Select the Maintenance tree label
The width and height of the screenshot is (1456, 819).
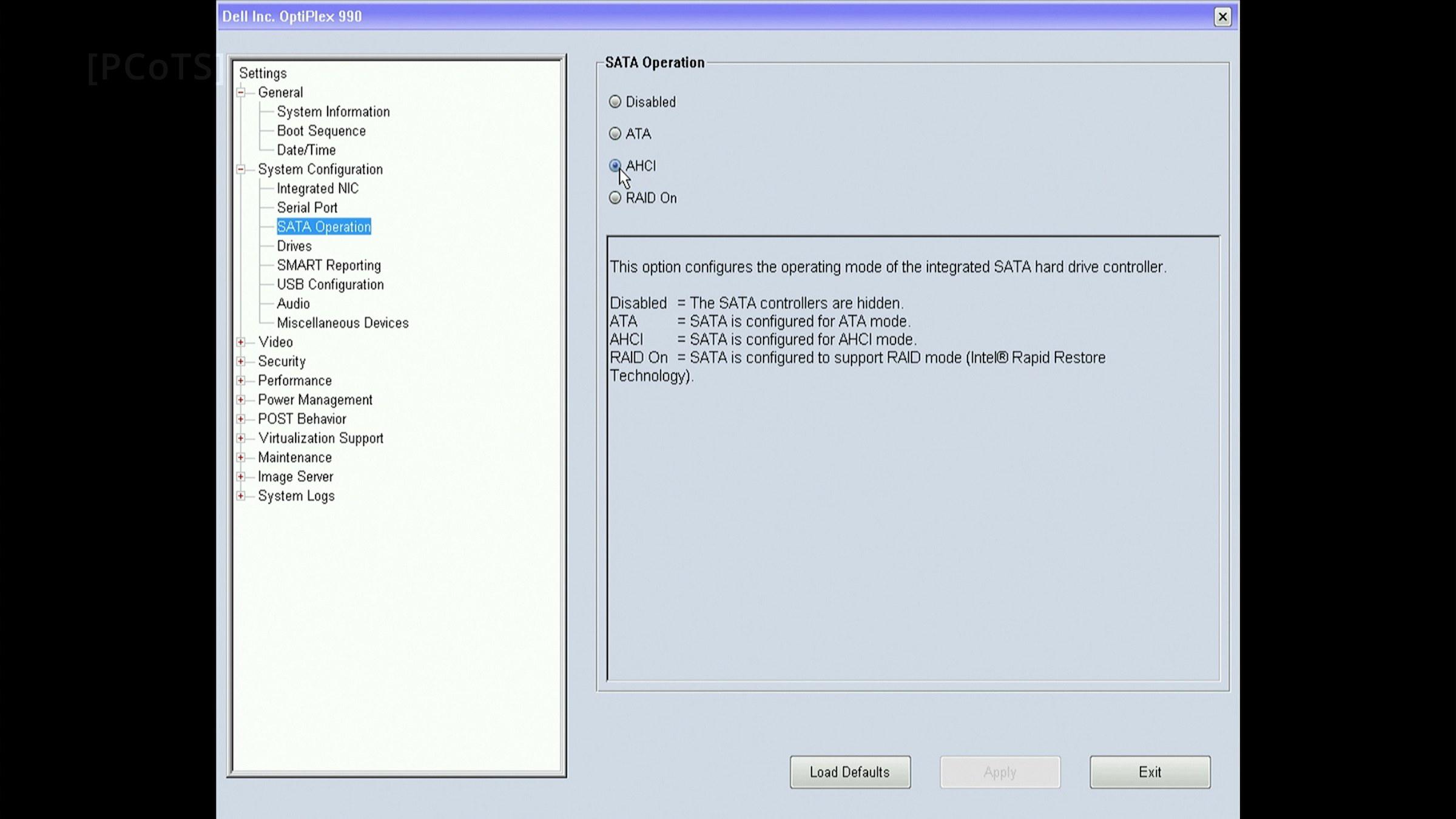click(x=295, y=457)
